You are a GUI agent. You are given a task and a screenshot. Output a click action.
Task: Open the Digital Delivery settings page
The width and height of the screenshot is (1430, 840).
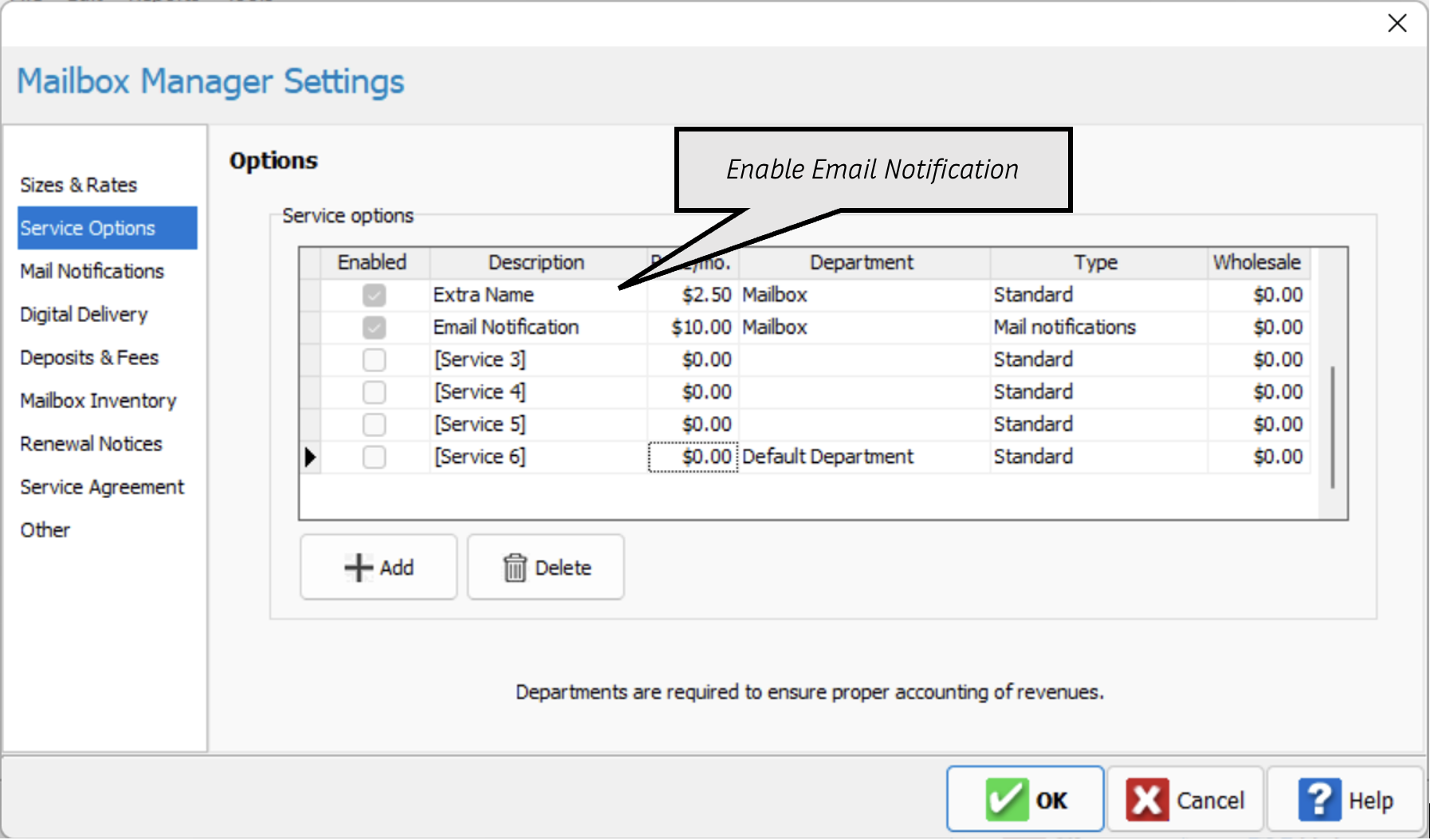pos(84,315)
